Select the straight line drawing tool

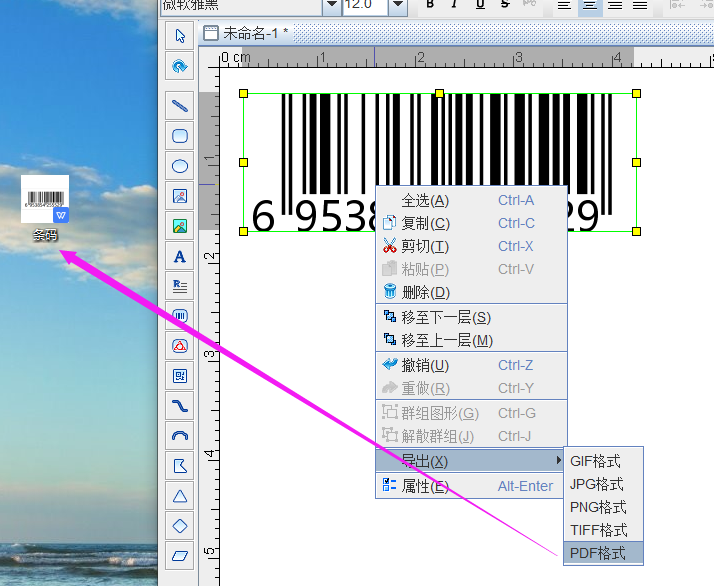tap(180, 104)
